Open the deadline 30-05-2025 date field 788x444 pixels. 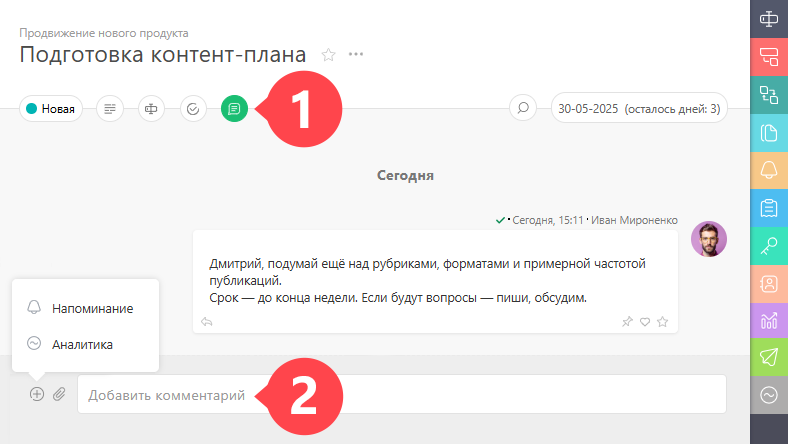pyautogui.click(x=639, y=109)
